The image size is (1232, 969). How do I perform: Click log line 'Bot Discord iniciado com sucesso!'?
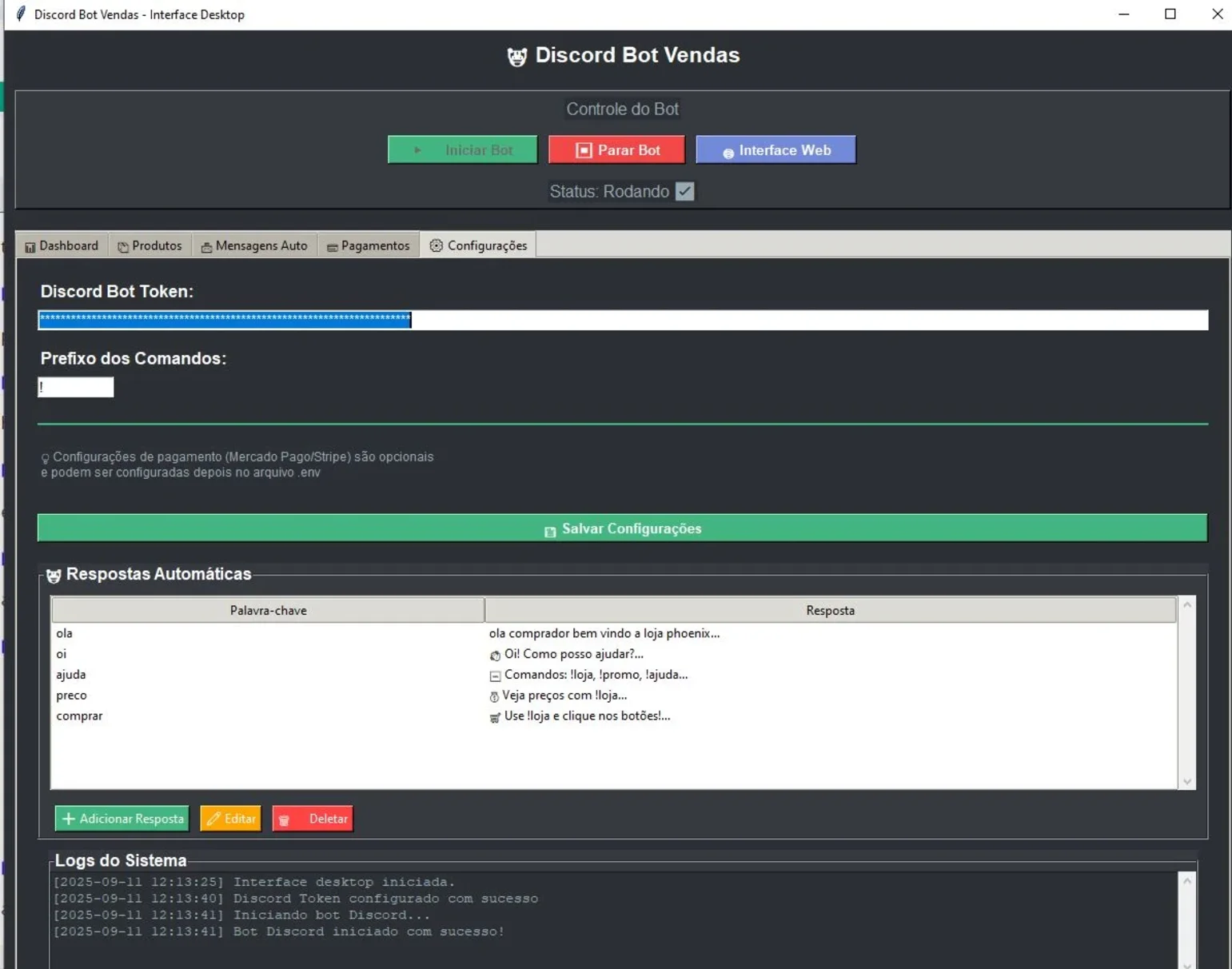point(369,931)
